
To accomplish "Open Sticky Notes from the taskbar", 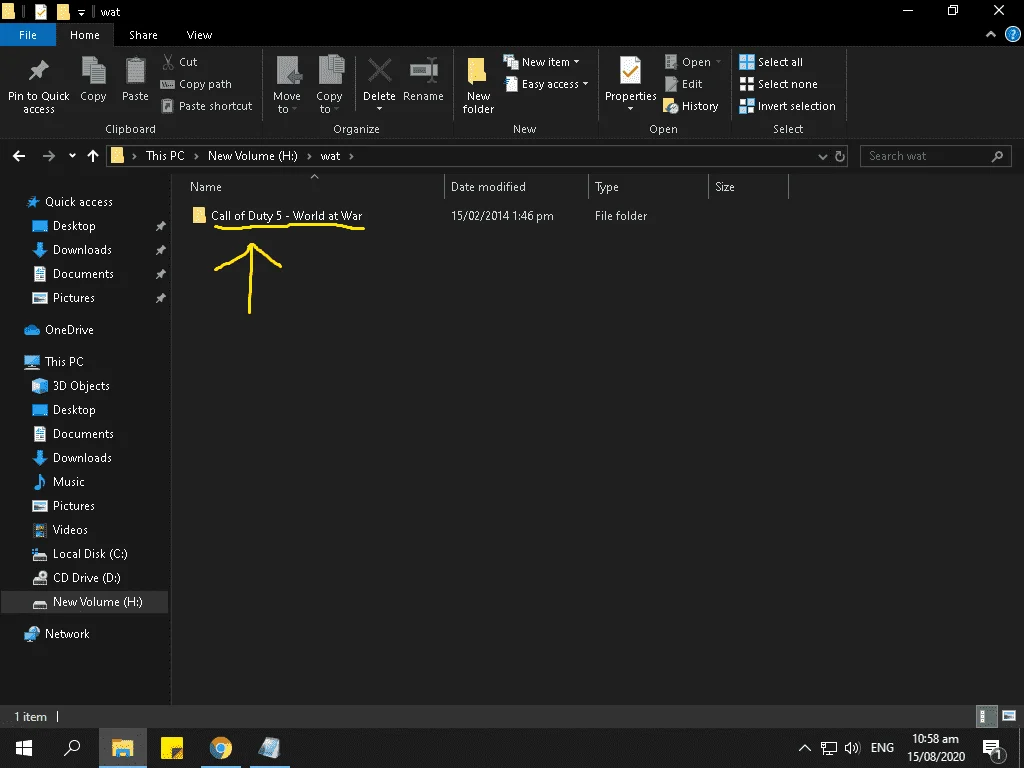I will 172,748.
